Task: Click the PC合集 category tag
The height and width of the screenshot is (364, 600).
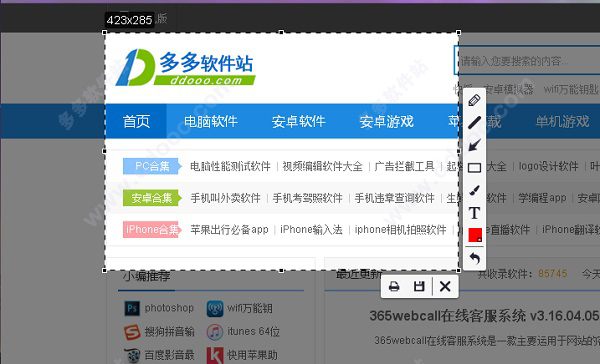Action: tap(152, 166)
